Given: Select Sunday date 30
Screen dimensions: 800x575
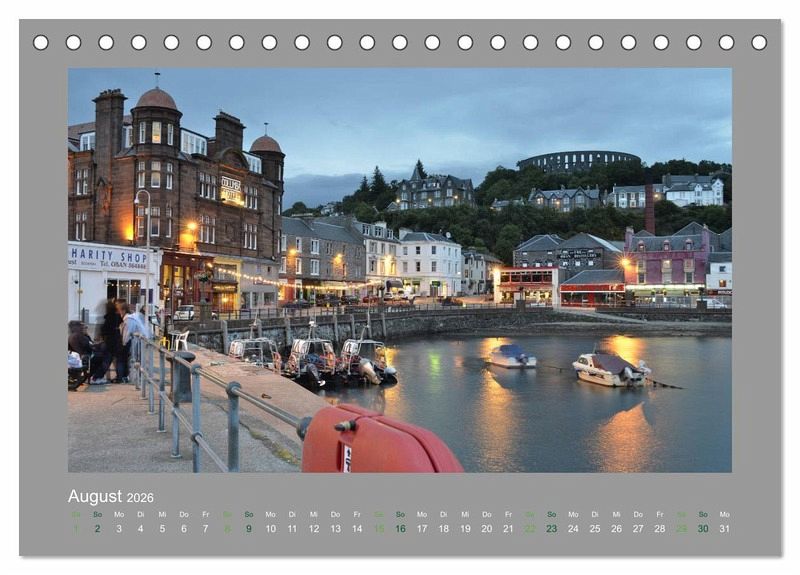Looking at the screenshot, I should (x=703, y=529).
